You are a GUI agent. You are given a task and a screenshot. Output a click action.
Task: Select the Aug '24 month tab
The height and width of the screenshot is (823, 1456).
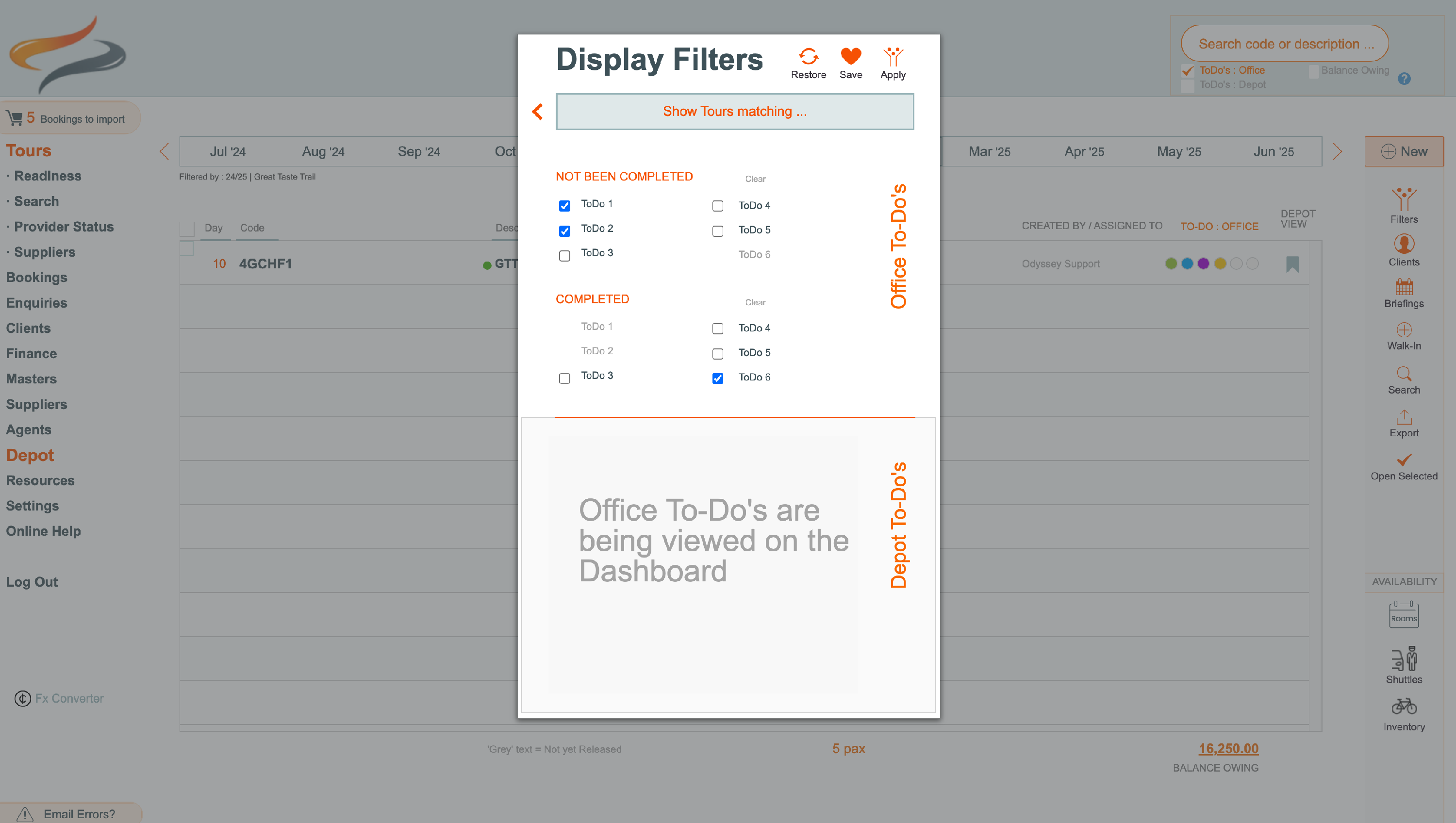[x=323, y=151]
